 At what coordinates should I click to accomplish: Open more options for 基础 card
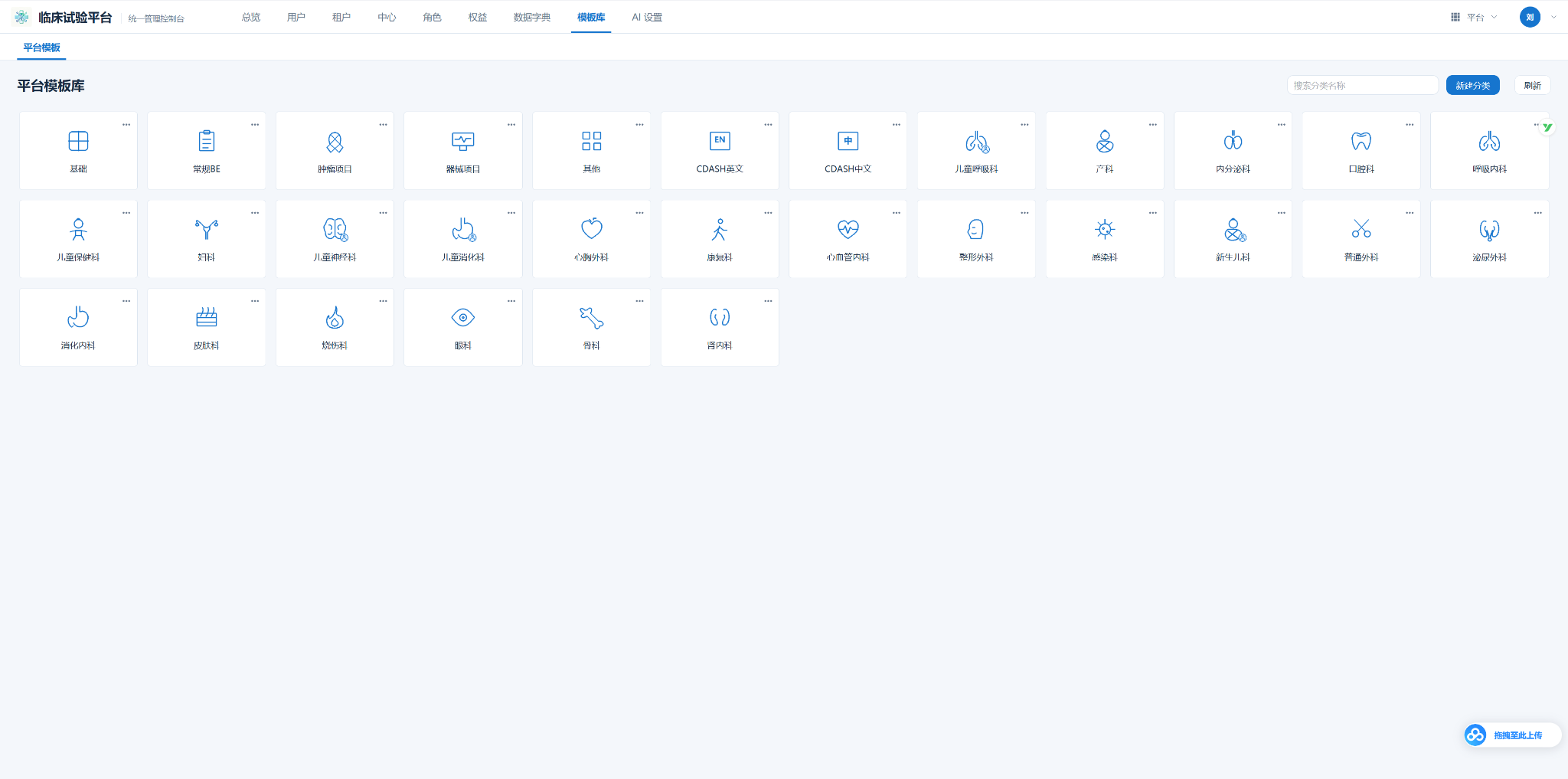pos(126,124)
